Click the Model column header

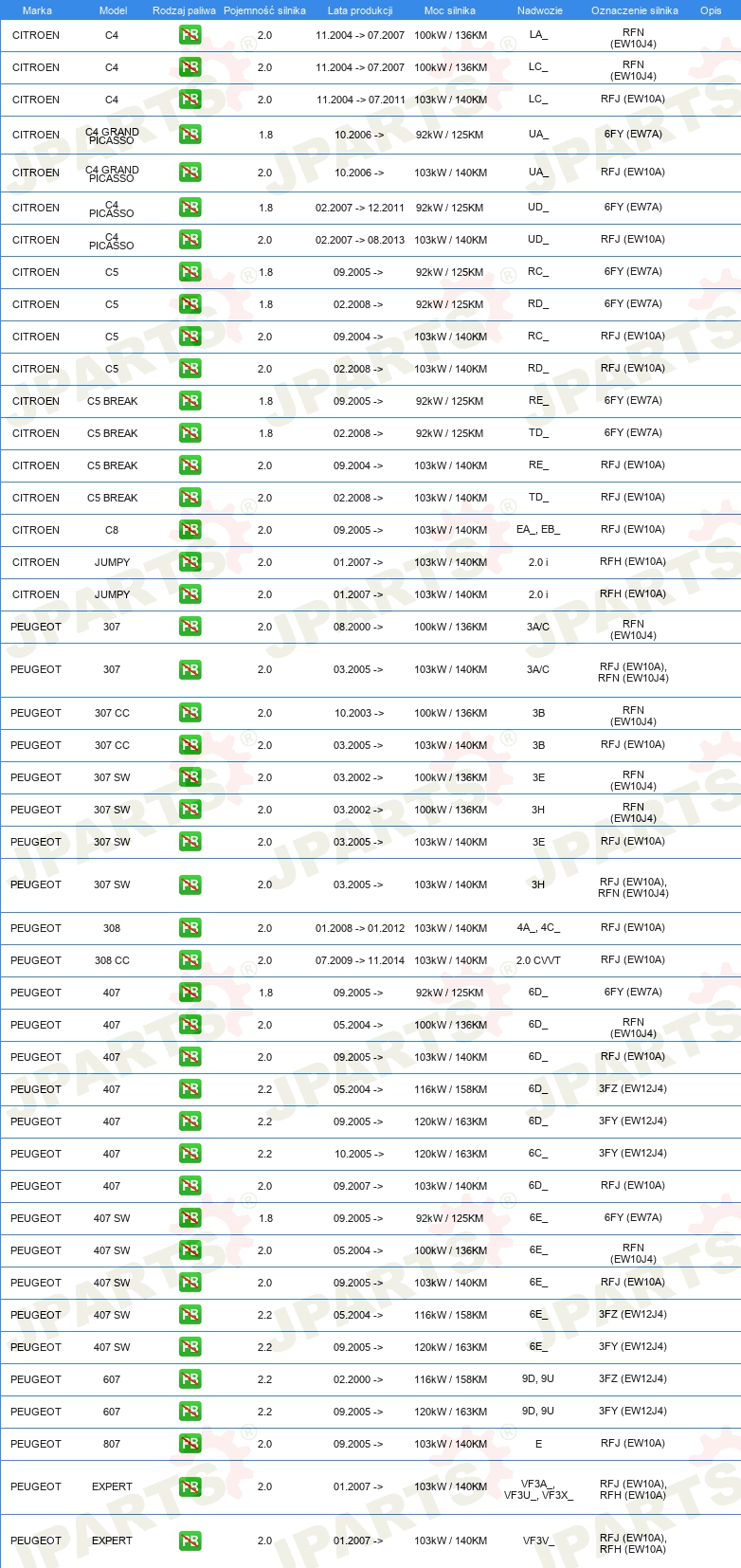[x=114, y=10]
